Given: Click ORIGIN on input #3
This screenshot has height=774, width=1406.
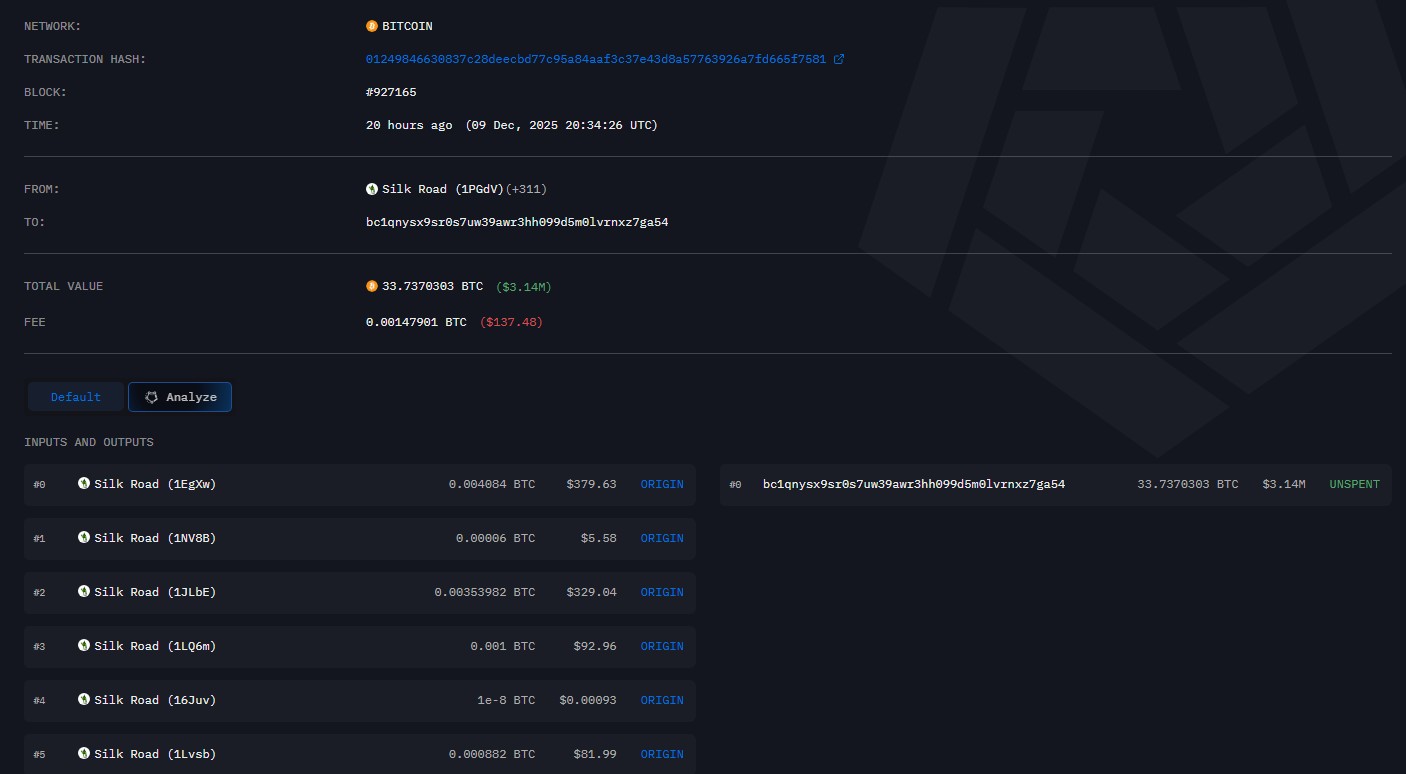Looking at the screenshot, I should pos(661,646).
